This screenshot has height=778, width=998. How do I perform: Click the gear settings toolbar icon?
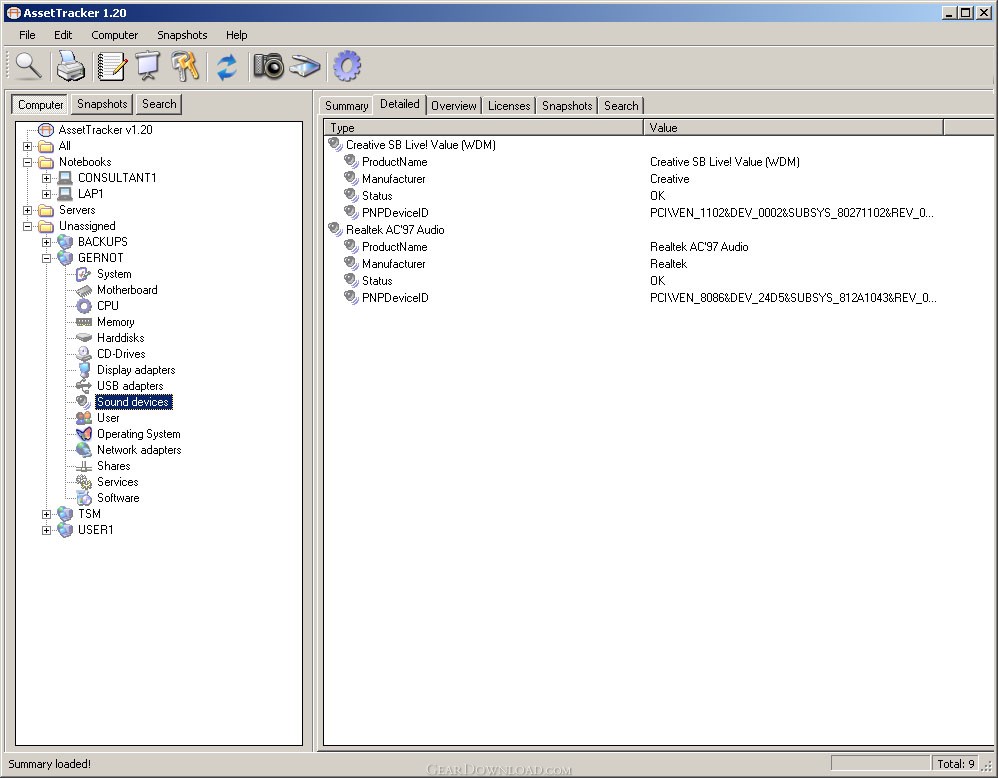point(347,67)
